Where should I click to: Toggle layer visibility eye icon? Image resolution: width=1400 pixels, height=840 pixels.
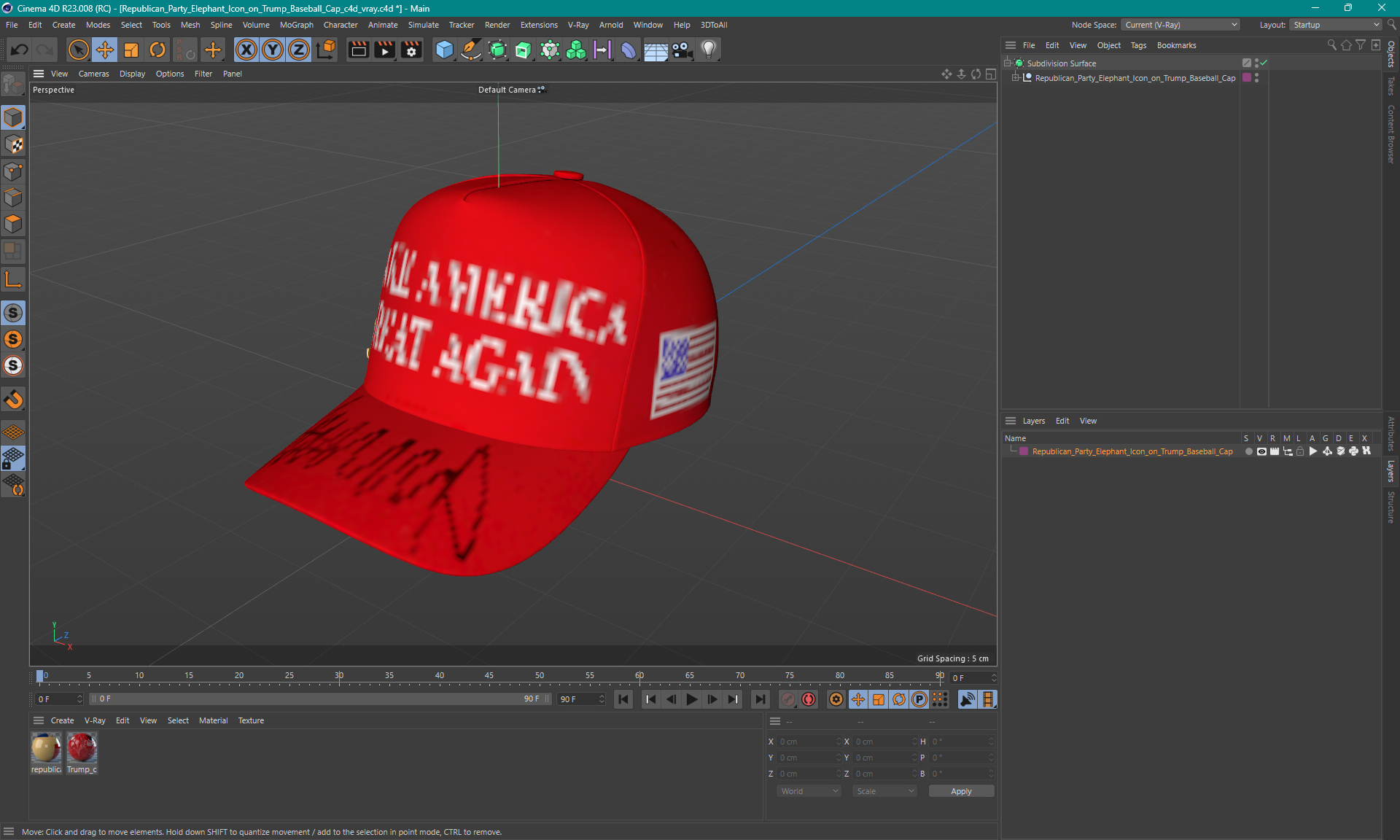tap(1261, 451)
